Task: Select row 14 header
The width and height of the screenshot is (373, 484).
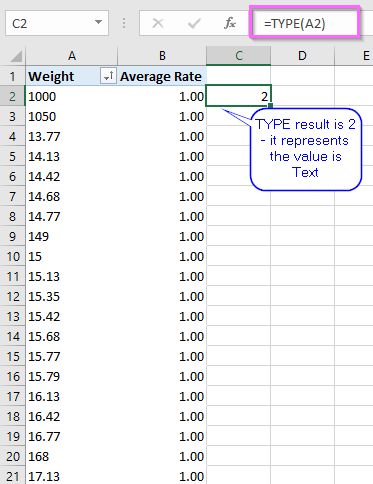Action: 13,336
